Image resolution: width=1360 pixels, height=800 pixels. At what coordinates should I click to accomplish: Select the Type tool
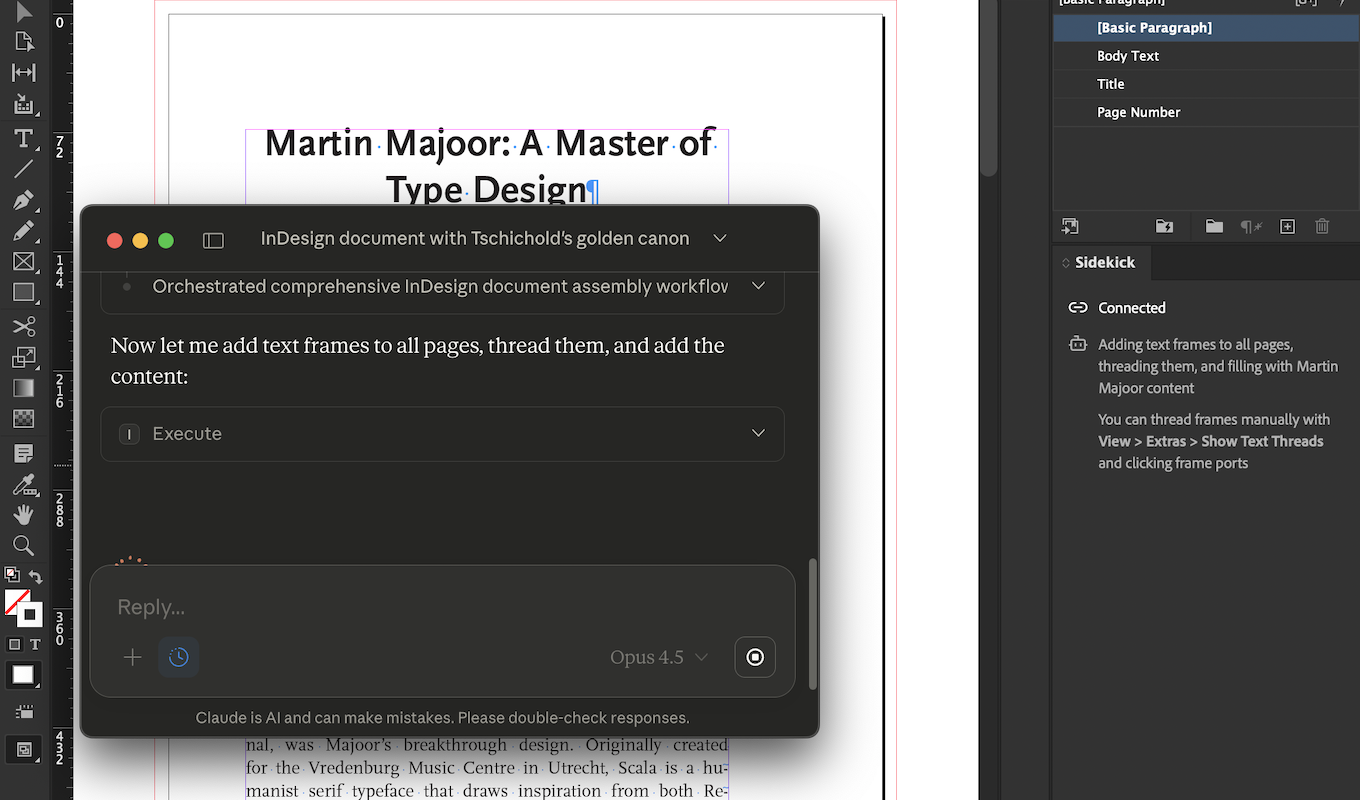(24, 138)
